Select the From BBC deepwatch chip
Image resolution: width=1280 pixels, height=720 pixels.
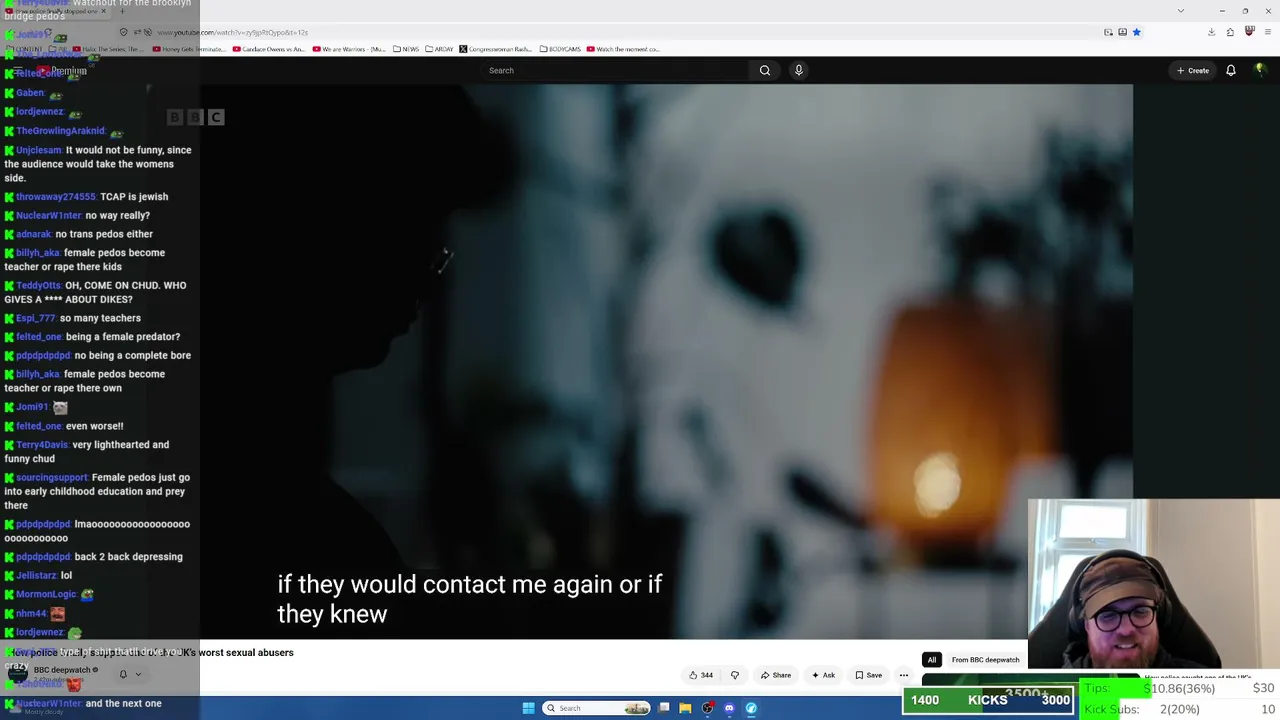tap(985, 660)
